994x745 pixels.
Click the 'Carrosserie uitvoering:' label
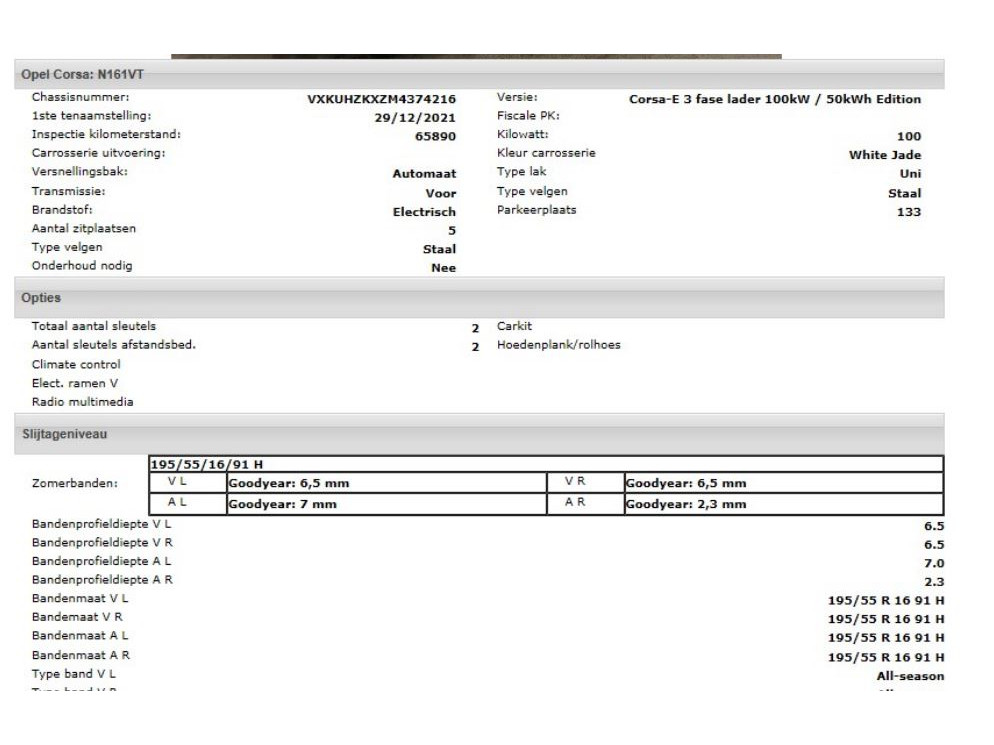[98, 153]
